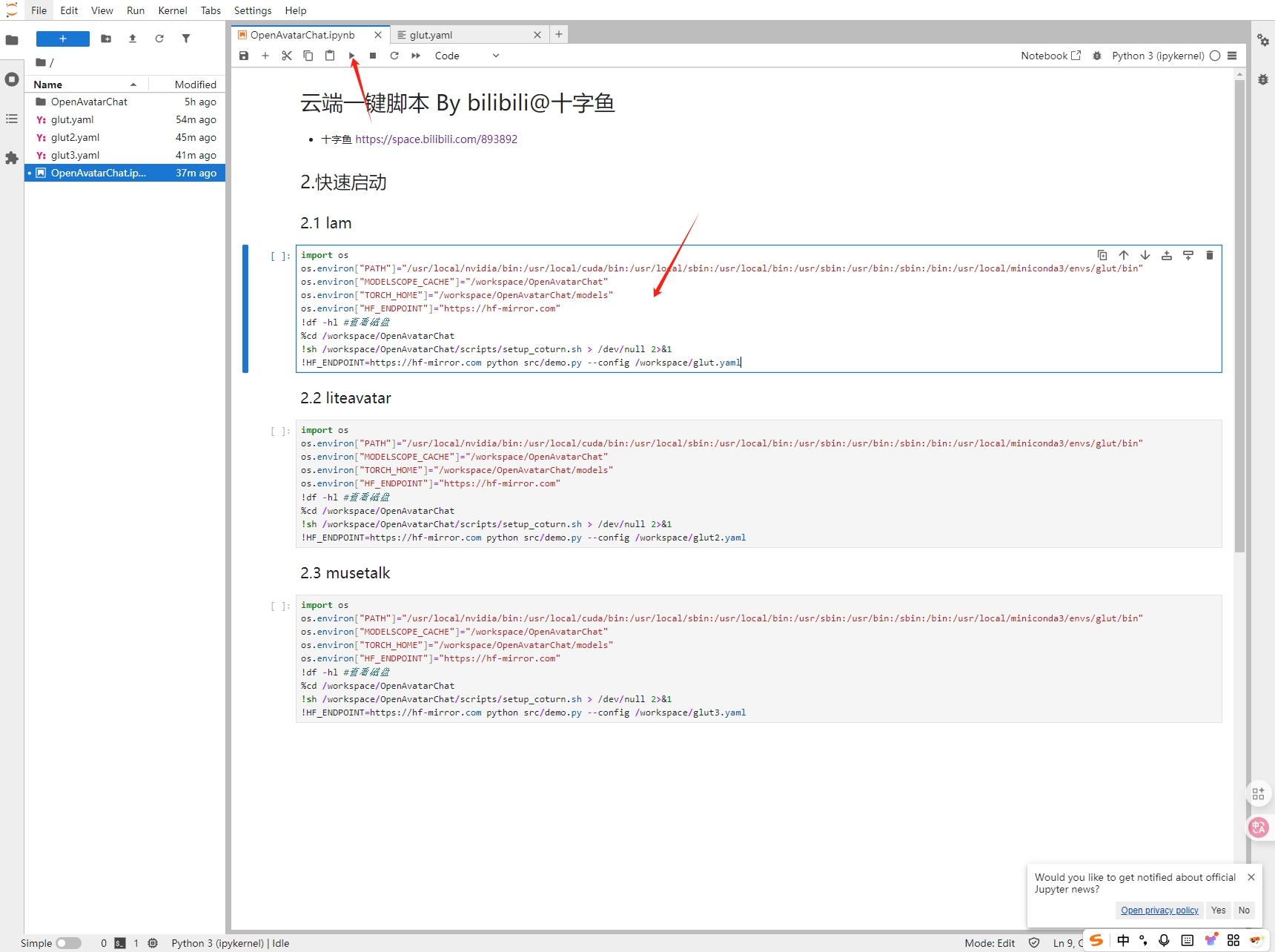Upload files with the upload arrow icon
This screenshot has height=952, width=1275.
tap(133, 39)
